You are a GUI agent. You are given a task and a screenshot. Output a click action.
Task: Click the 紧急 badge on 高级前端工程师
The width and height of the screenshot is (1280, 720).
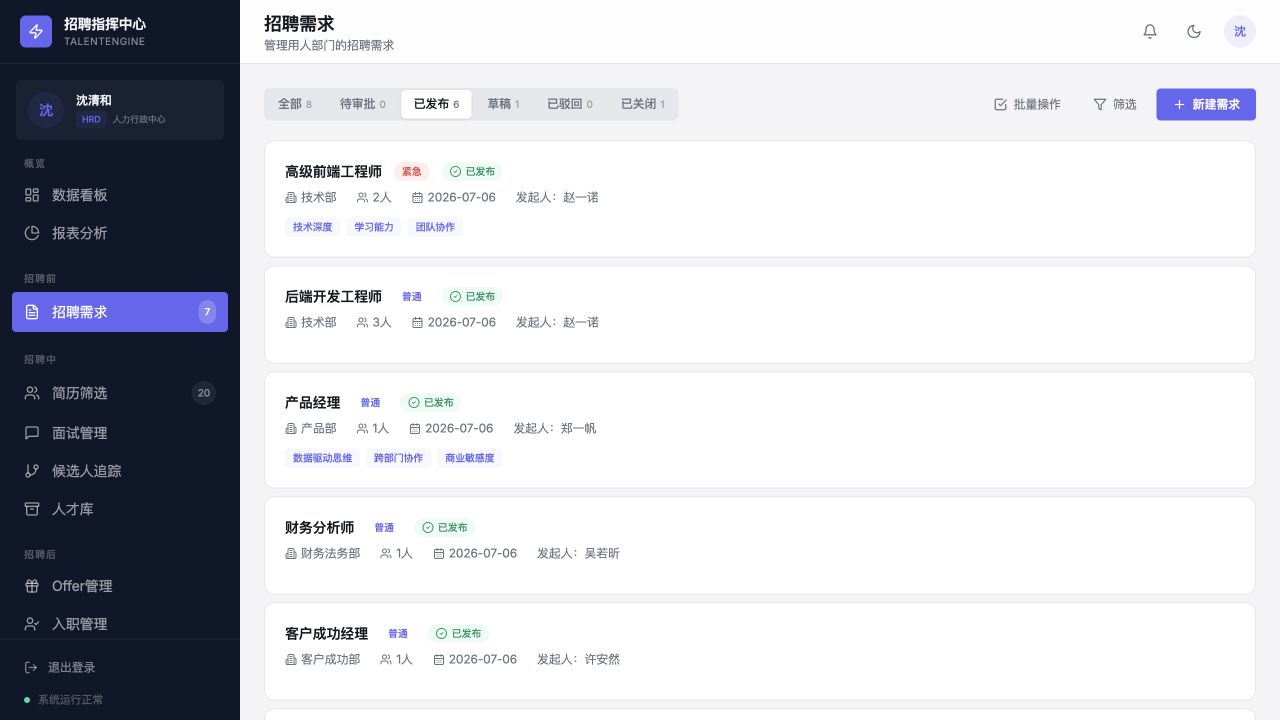coord(411,172)
